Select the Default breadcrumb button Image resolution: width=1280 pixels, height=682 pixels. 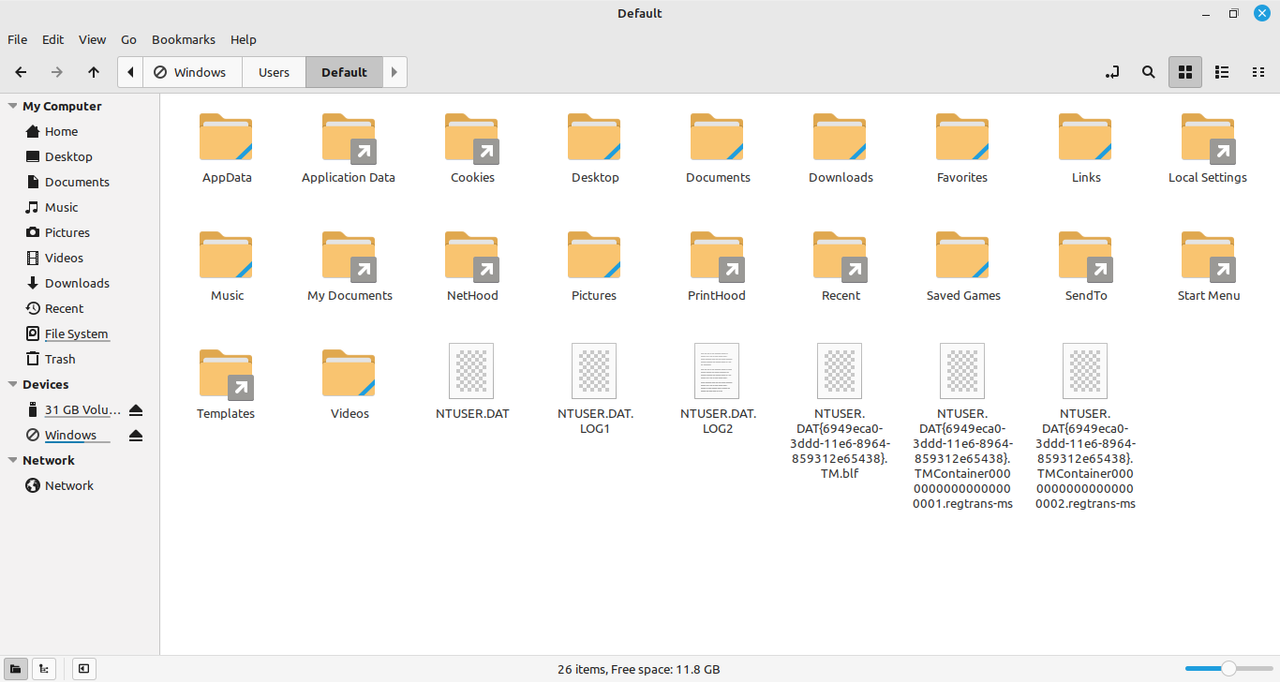[x=344, y=72]
